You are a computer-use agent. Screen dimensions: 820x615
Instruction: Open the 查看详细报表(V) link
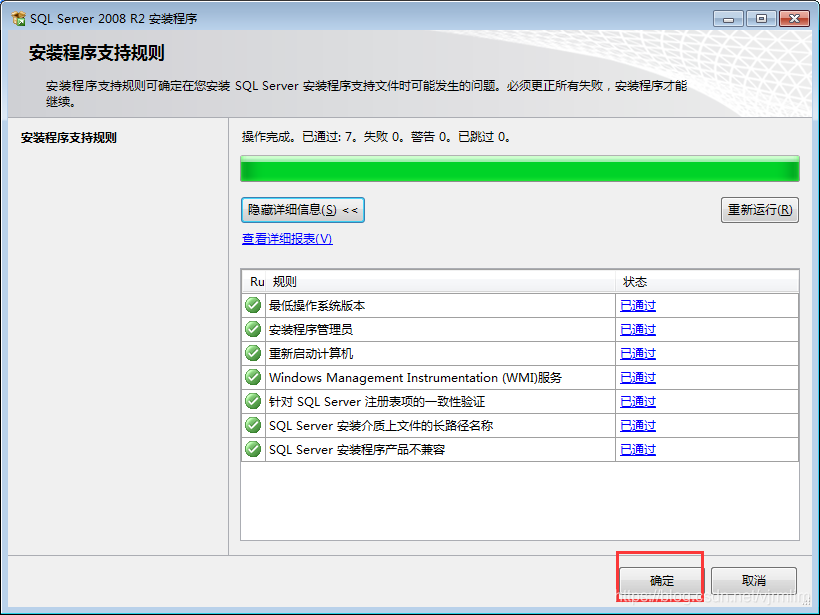point(287,239)
